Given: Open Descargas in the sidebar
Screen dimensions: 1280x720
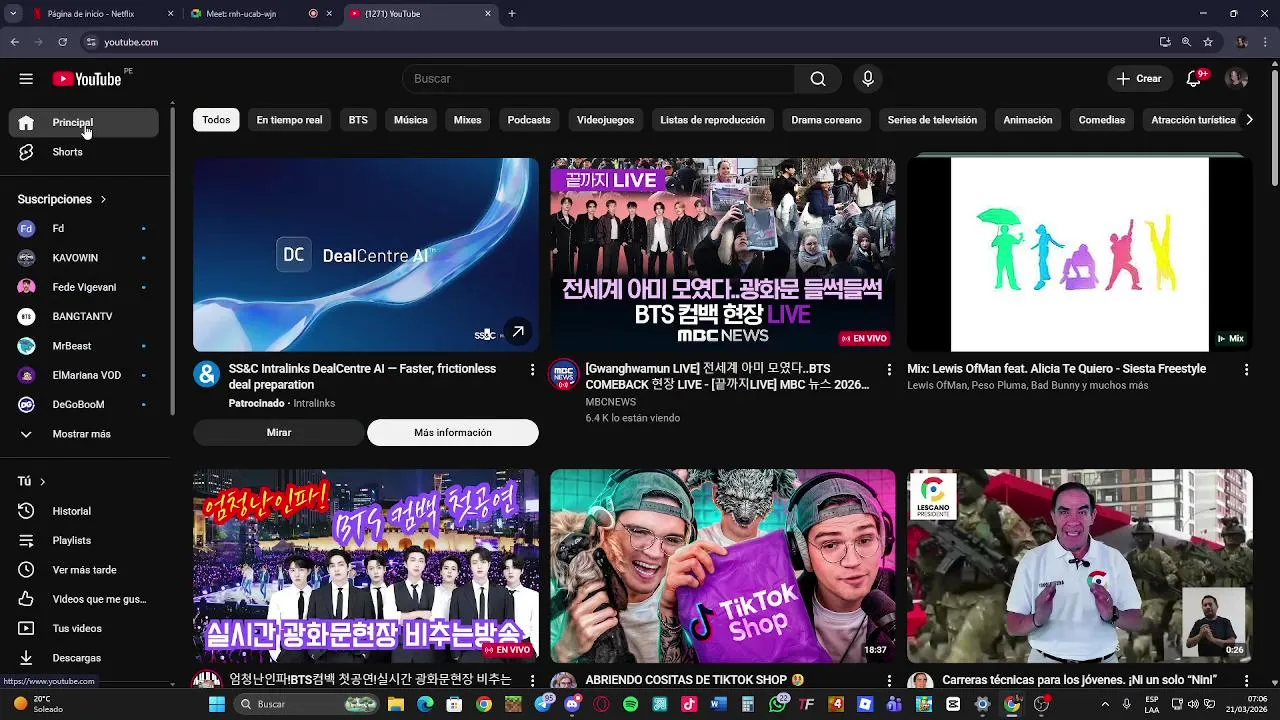Looking at the screenshot, I should pyautogui.click(x=84, y=658).
